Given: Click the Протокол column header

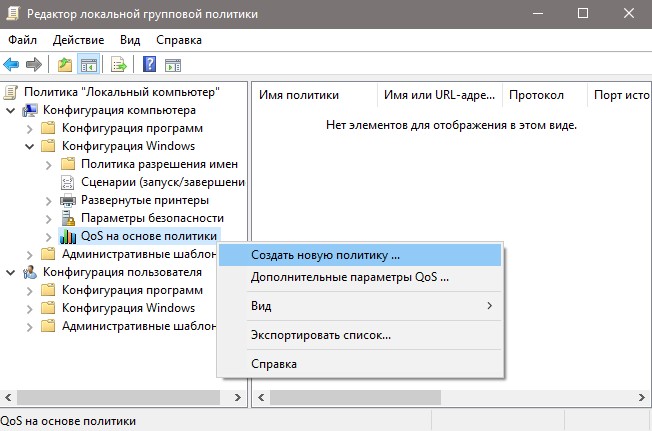Looking at the screenshot, I should [x=545, y=95].
